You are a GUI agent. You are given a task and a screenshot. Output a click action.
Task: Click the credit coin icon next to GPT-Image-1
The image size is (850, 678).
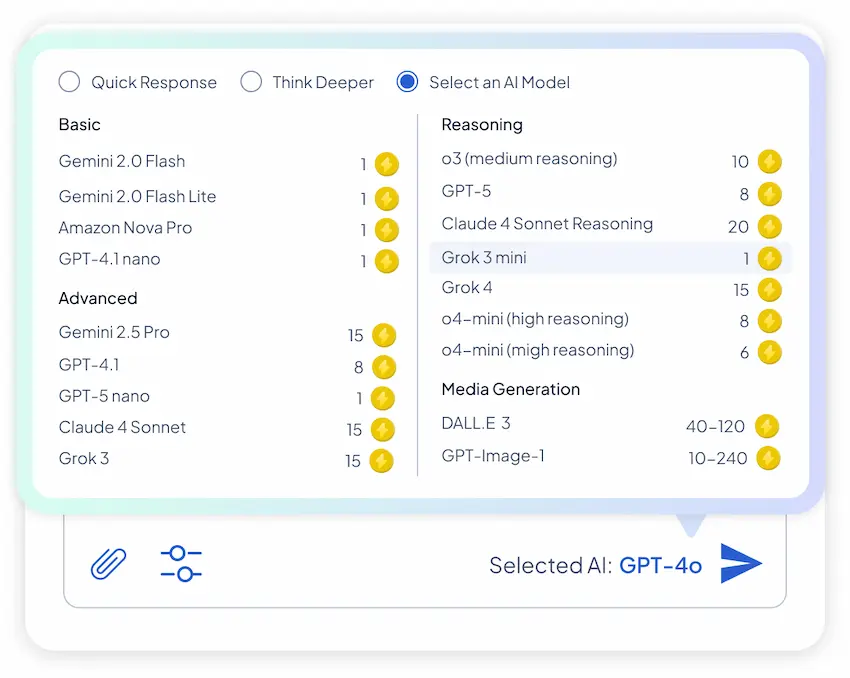pos(769,458)
